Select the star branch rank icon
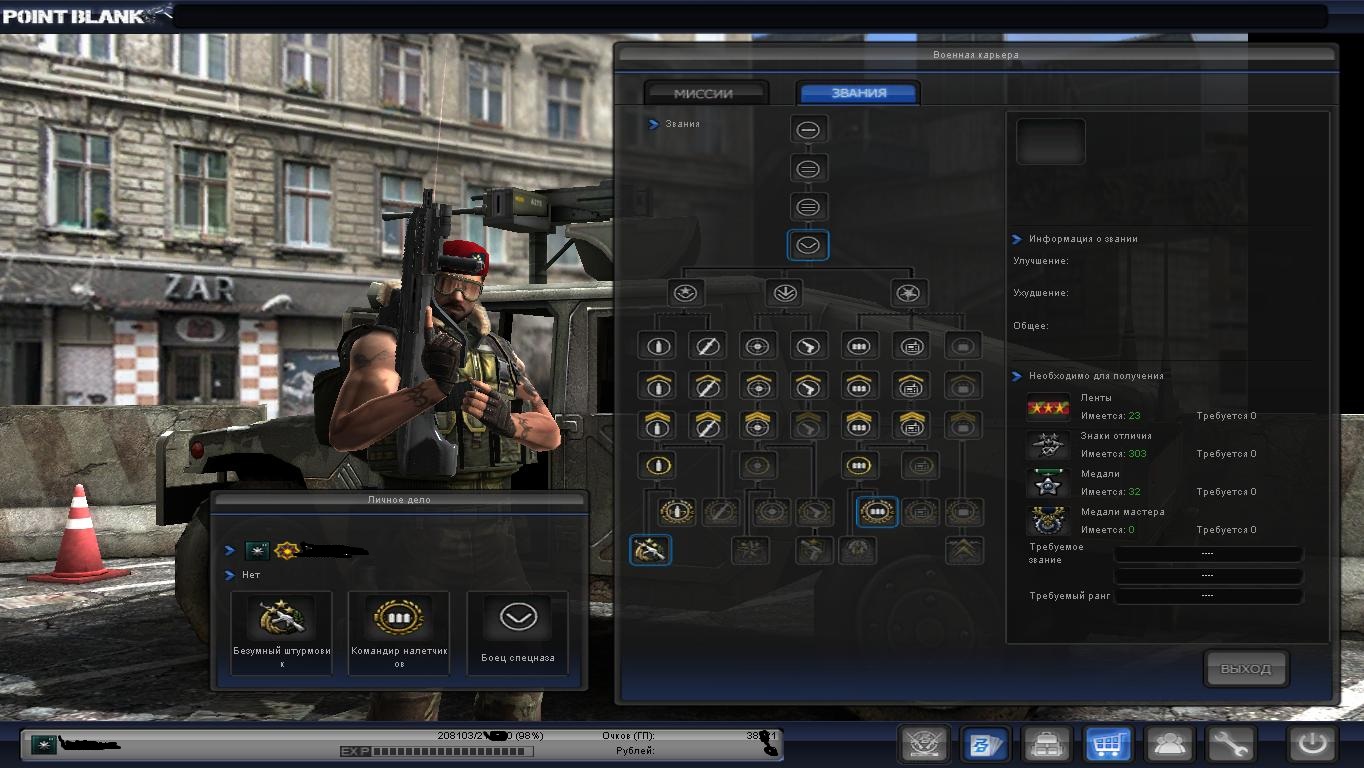 point(686,293)
